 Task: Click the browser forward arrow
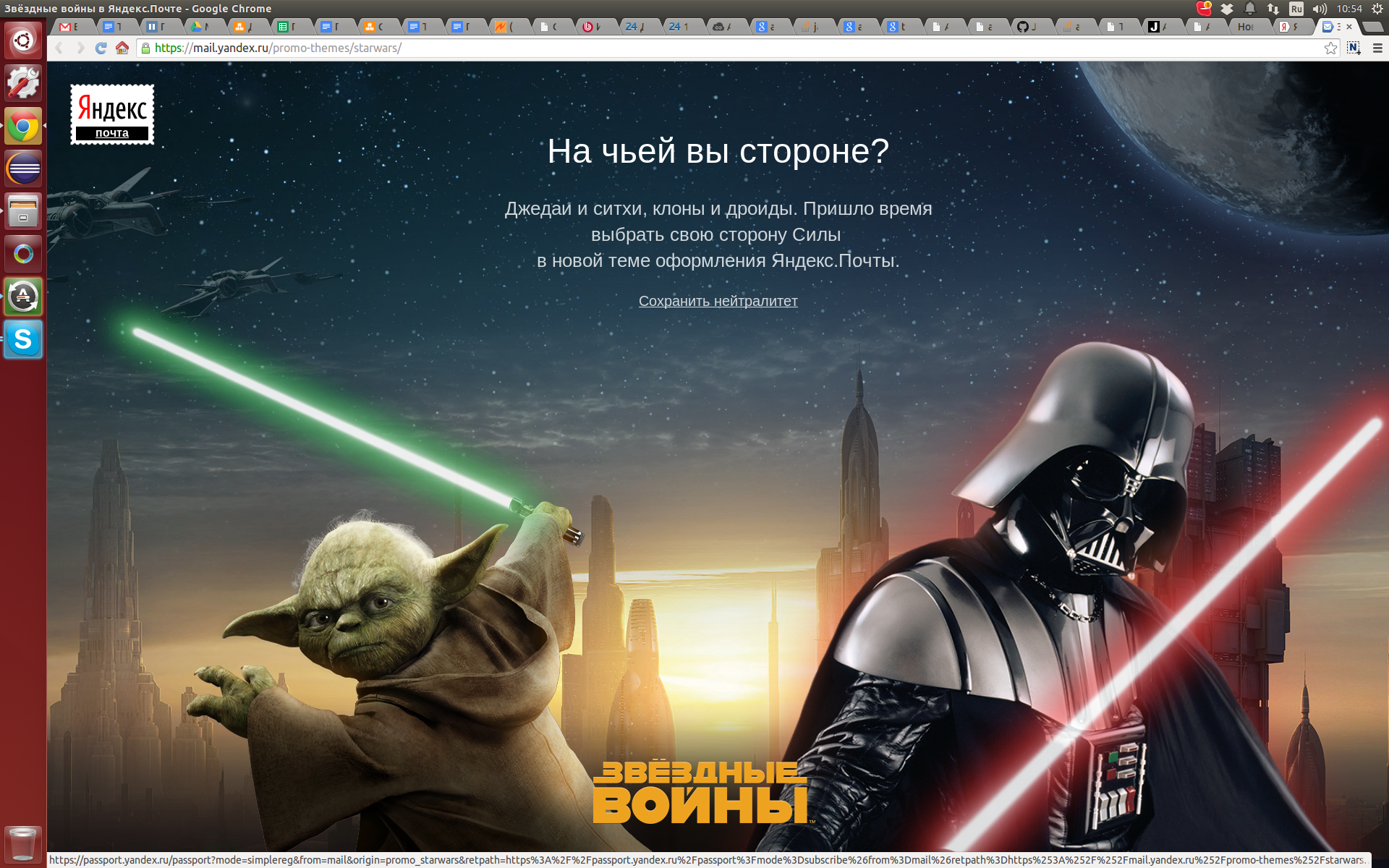(x=80, y=48)
